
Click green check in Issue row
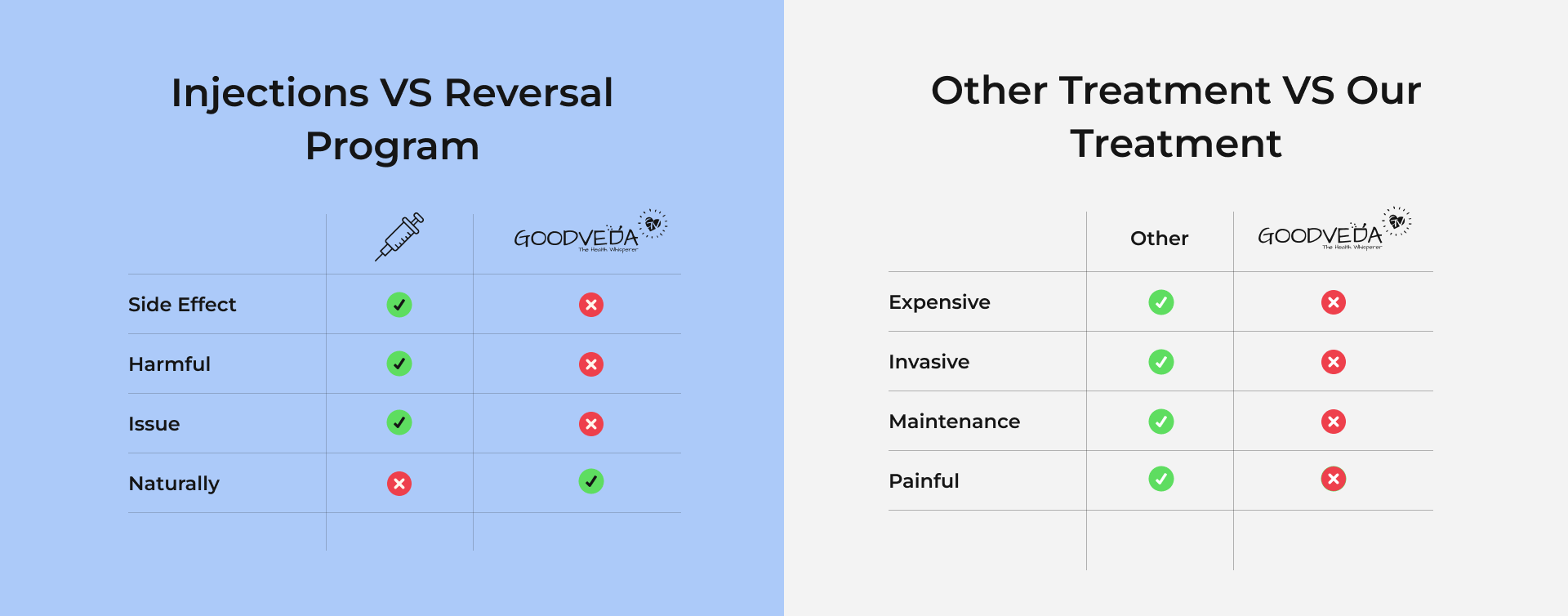399,422
